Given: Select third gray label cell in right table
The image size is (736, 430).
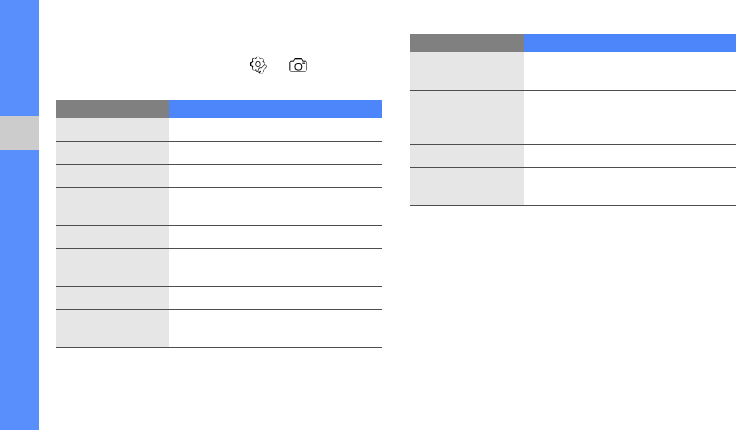Looking at the screenshot, I should pos(466,156).
